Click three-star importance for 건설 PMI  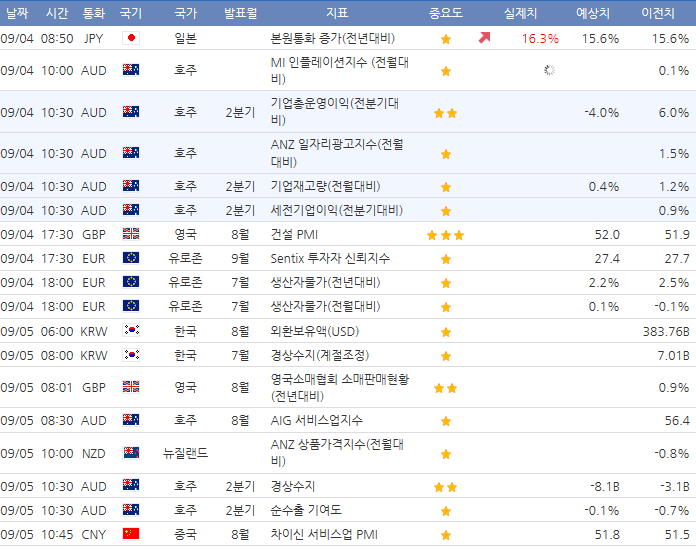[x=446, y=235]
